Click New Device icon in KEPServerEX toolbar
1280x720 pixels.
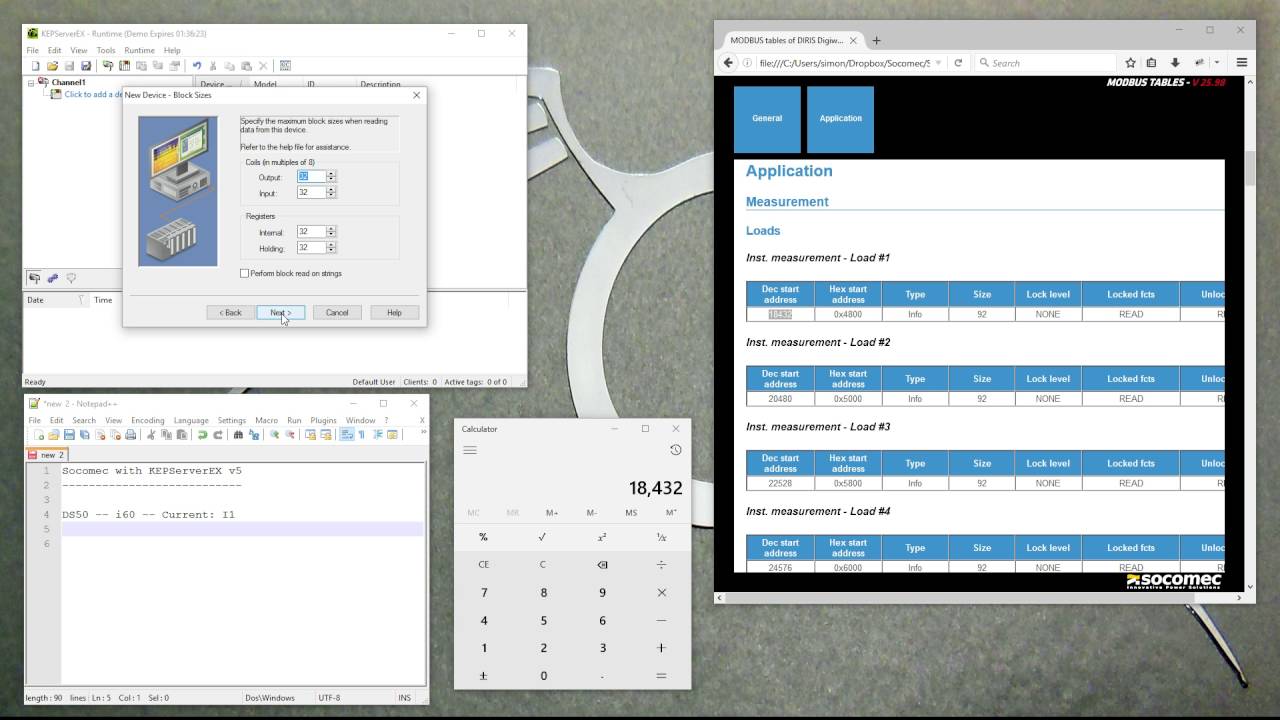[x=125, y=66]
